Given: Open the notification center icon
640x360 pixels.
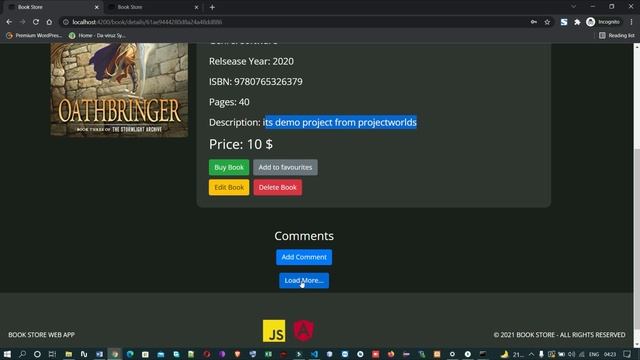Looking at the screenshot, I should [627, 354].
